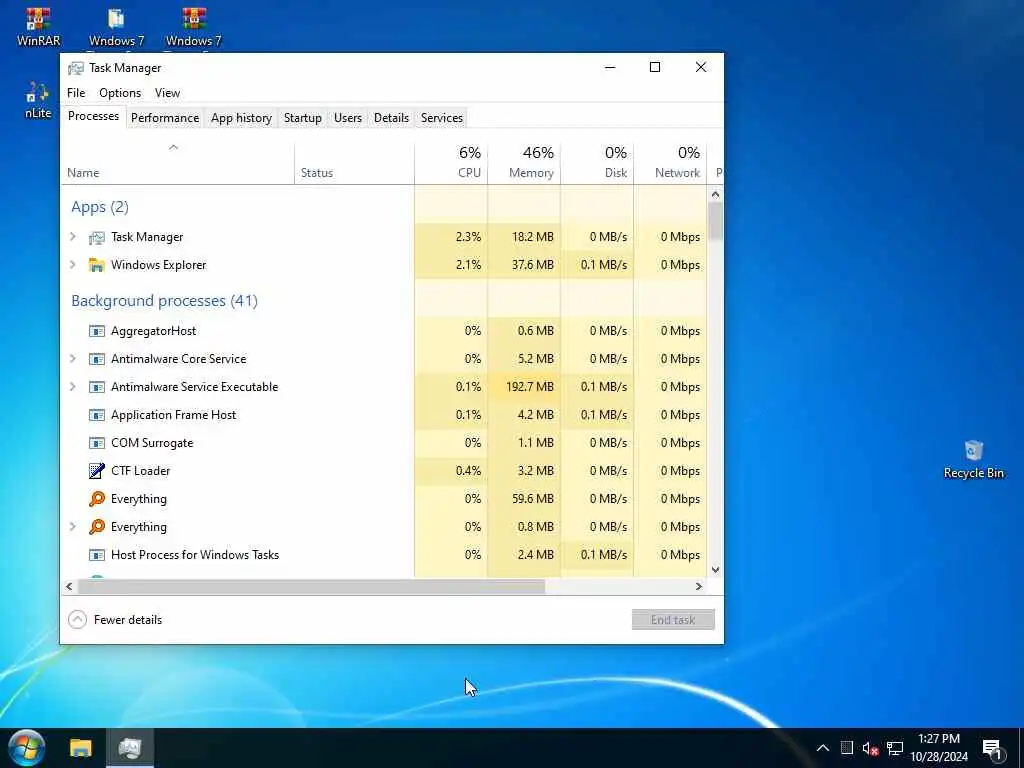
Task: Sort by the Network column header
Action: (671, 163)
